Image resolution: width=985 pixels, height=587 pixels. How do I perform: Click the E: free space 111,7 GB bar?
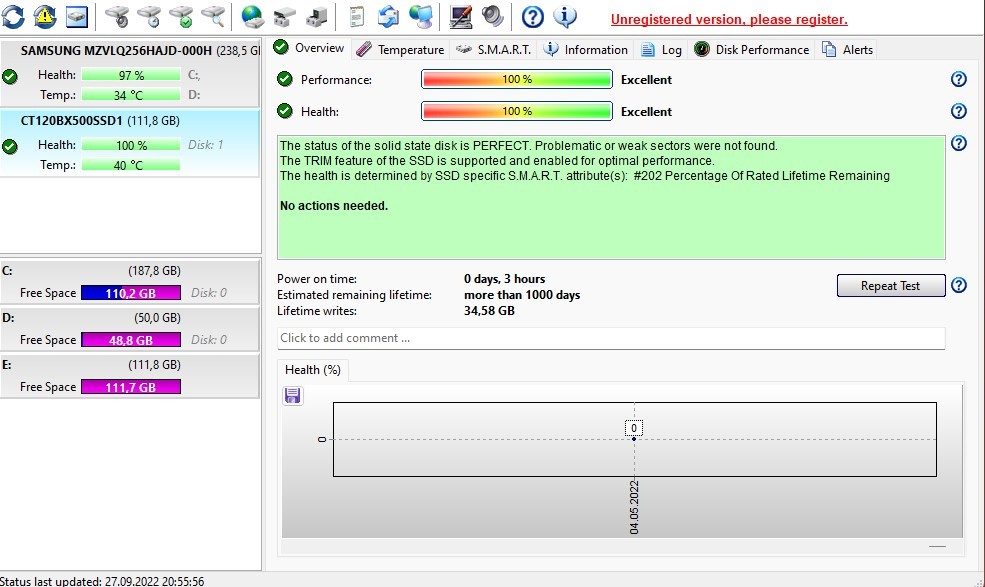(131, 387)
